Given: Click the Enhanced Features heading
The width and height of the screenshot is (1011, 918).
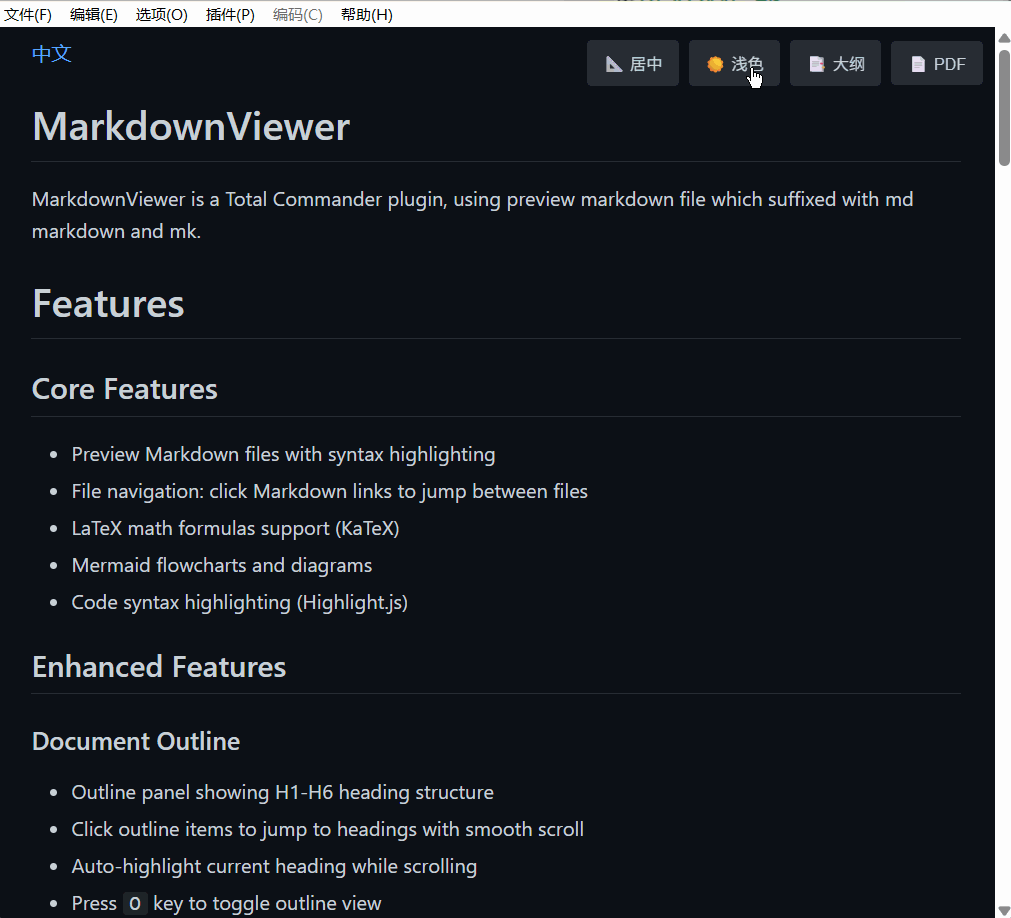Looking at the screenshot, I should [x=159, y=667].
